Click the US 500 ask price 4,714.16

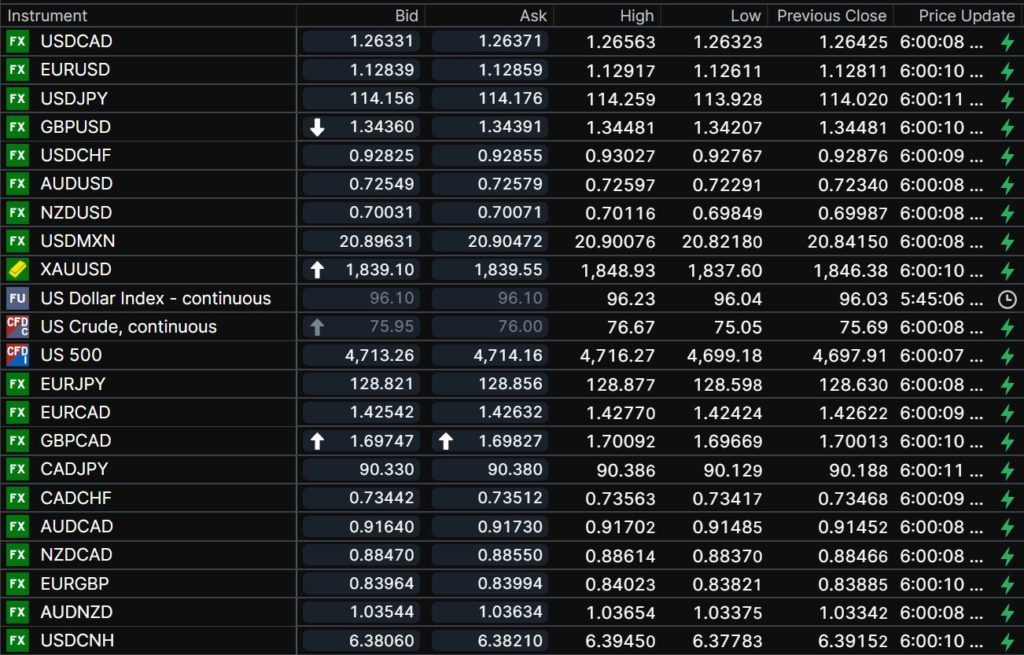click(508, 355)
